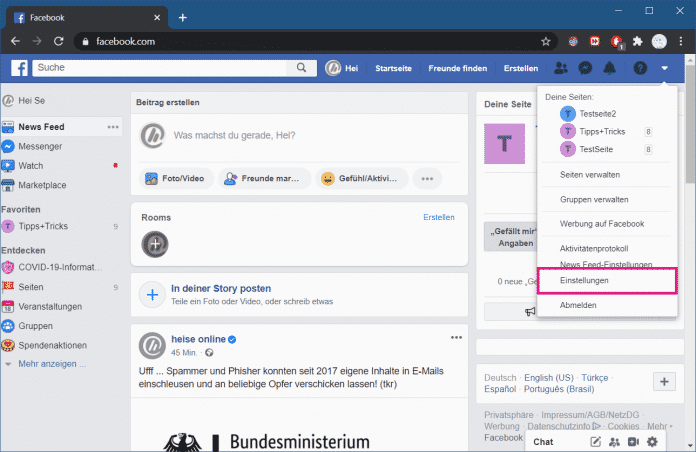
Task: Click the Foto/Video button
Action: point(174,179)
